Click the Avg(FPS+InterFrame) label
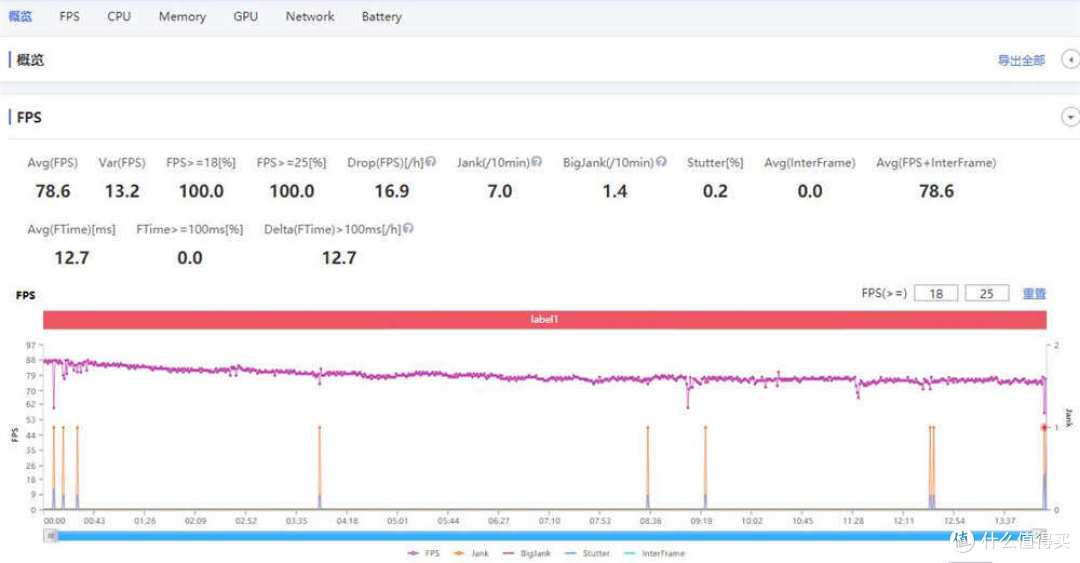The image size is (1080, 563). 936,163
